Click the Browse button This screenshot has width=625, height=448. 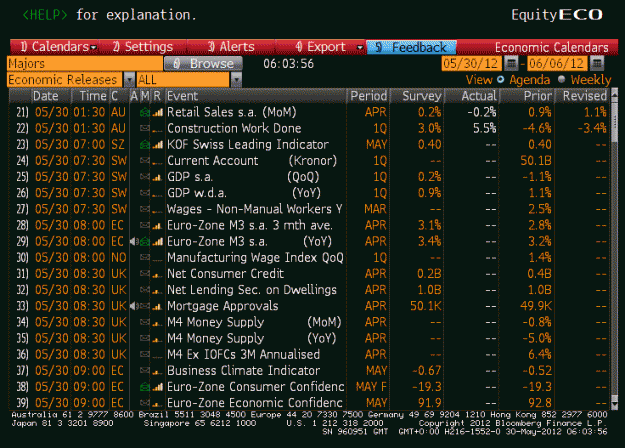(x=203, y=63)
